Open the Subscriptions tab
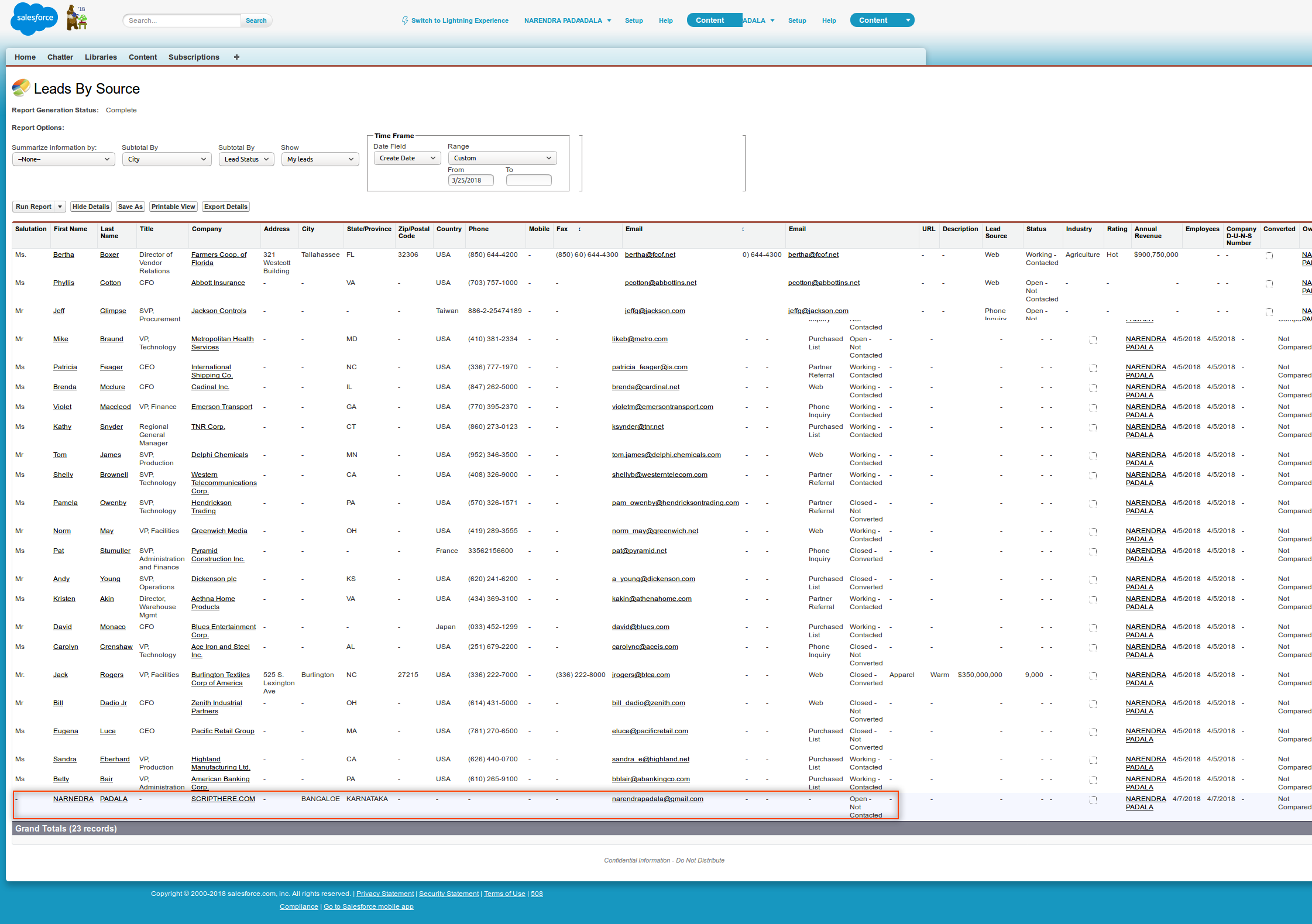The height and width of the screenshot is (924, 1312). point(194,57)
